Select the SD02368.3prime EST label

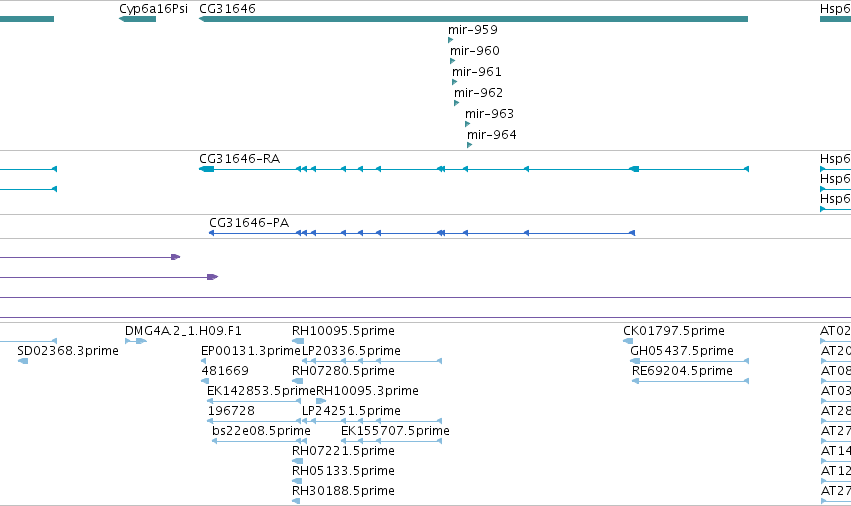tap(68, 351)
